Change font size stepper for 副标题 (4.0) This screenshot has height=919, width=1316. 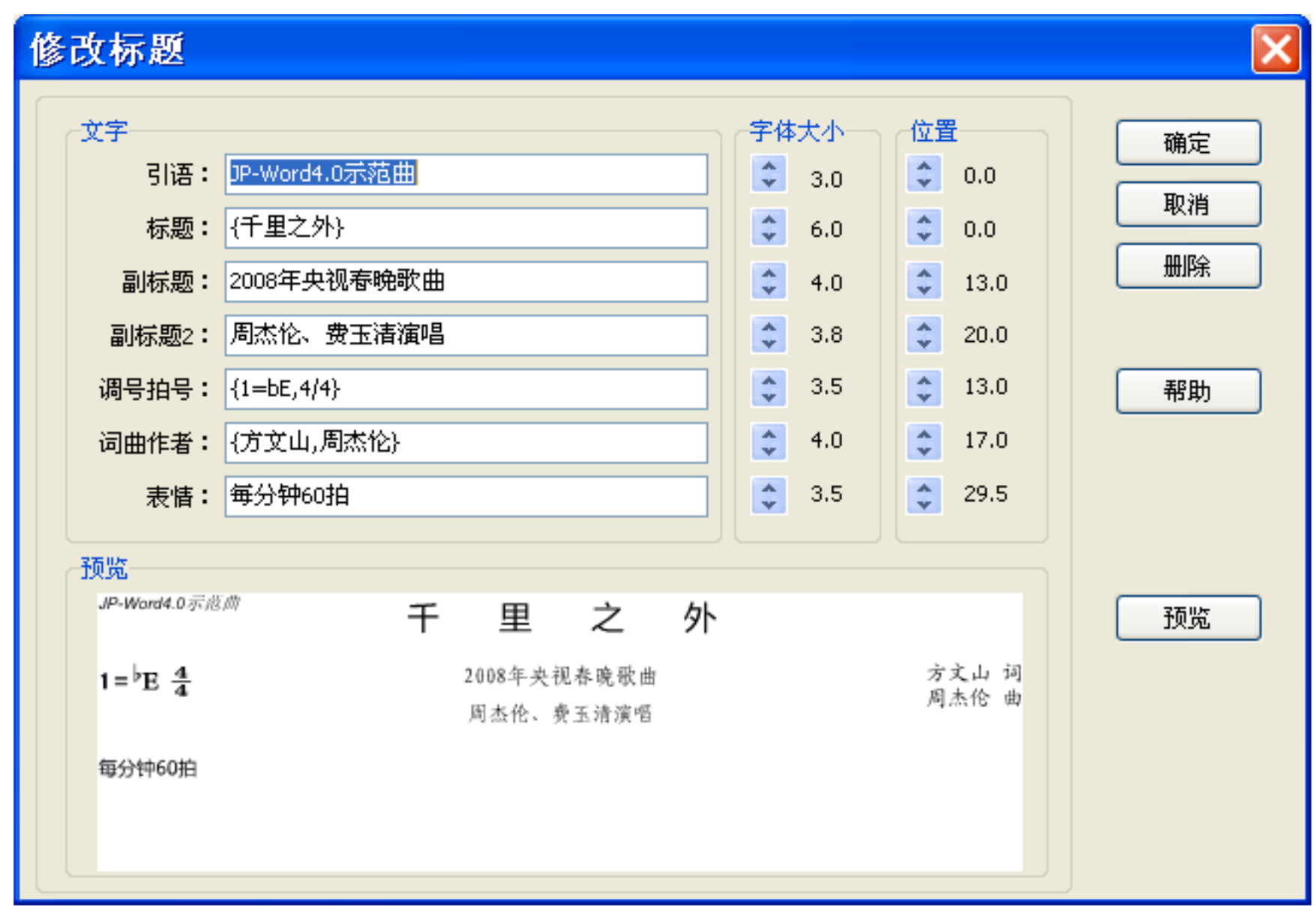pyautogui.click(x=769, y=282)
